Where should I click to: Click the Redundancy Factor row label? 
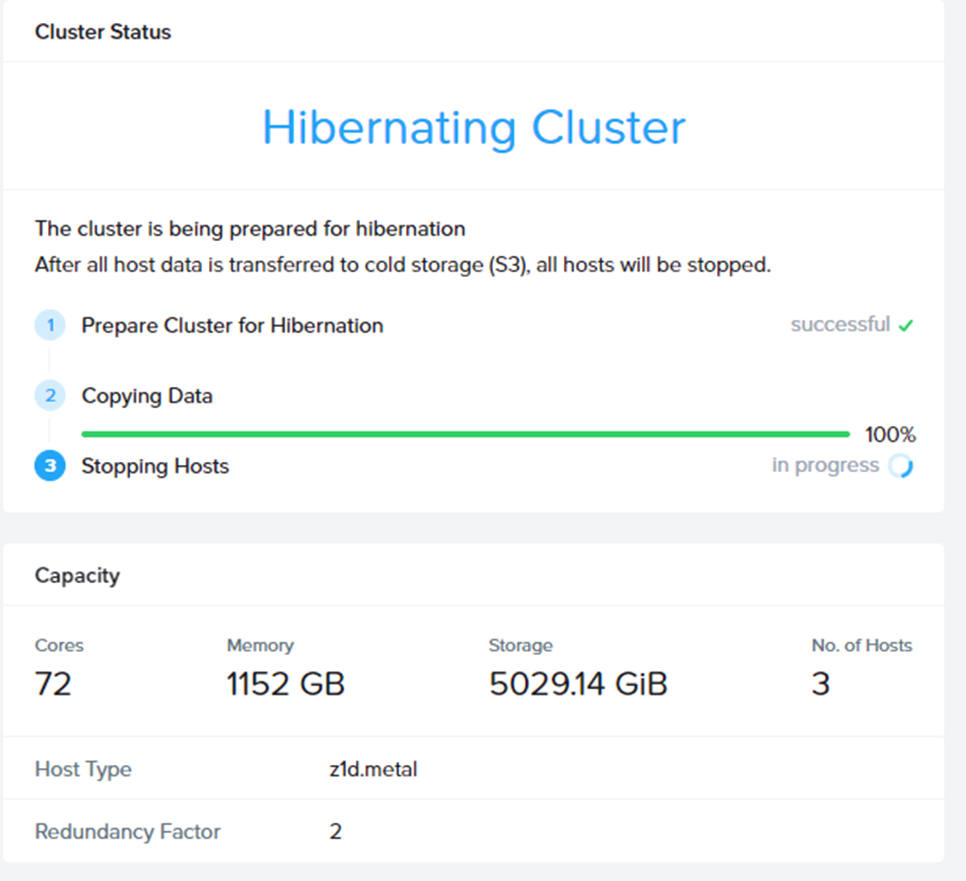pyautogui.click(x=128, y=832)
